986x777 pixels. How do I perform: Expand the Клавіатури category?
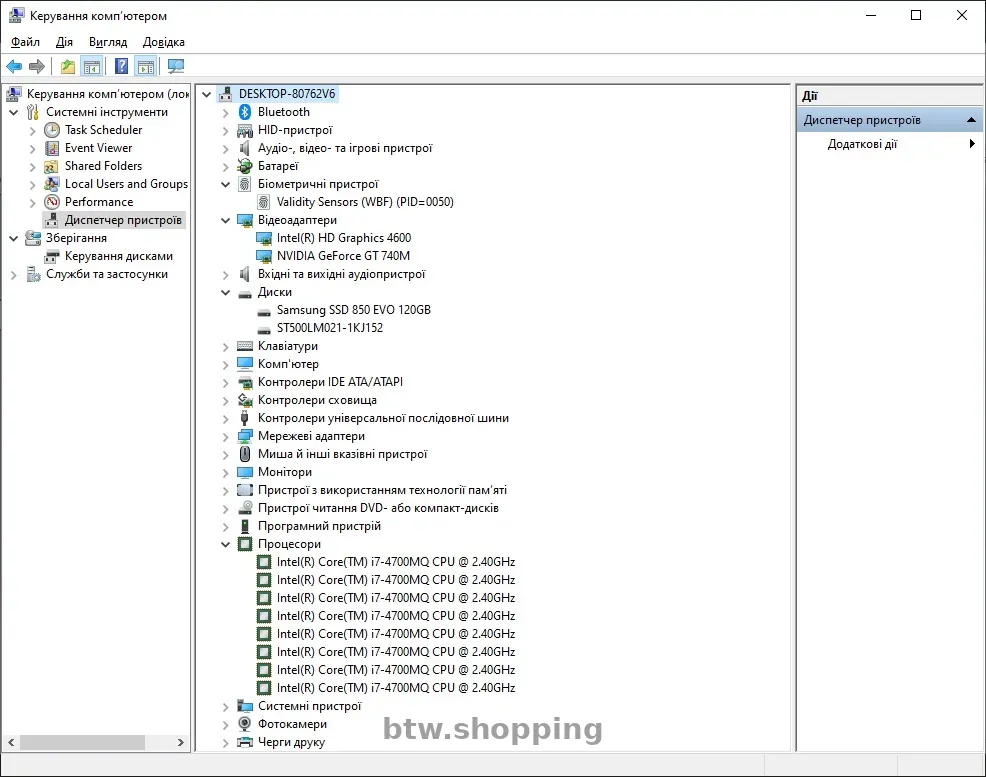(226, 347)
